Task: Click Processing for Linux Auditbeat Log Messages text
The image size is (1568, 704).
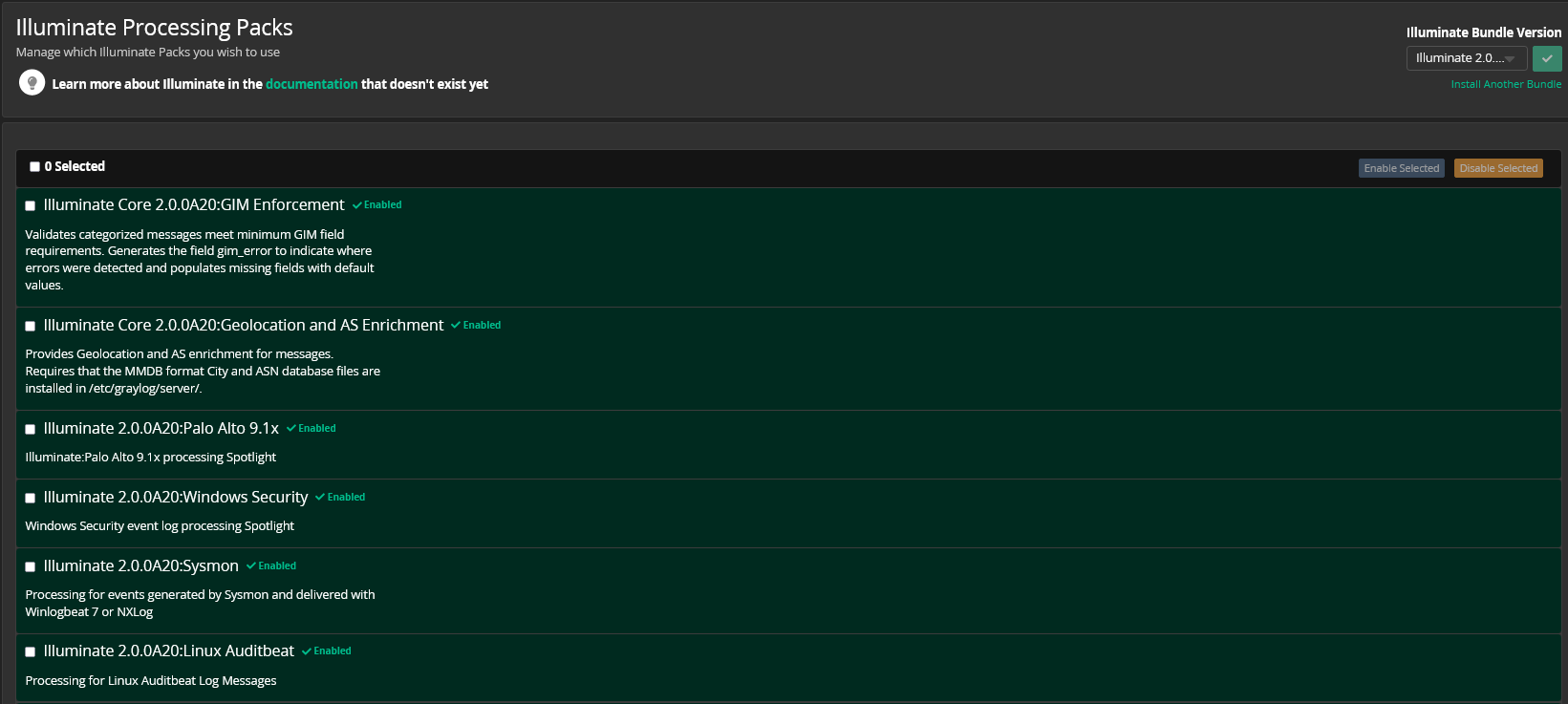Action: pyautogui.click(x=151, y=680)
